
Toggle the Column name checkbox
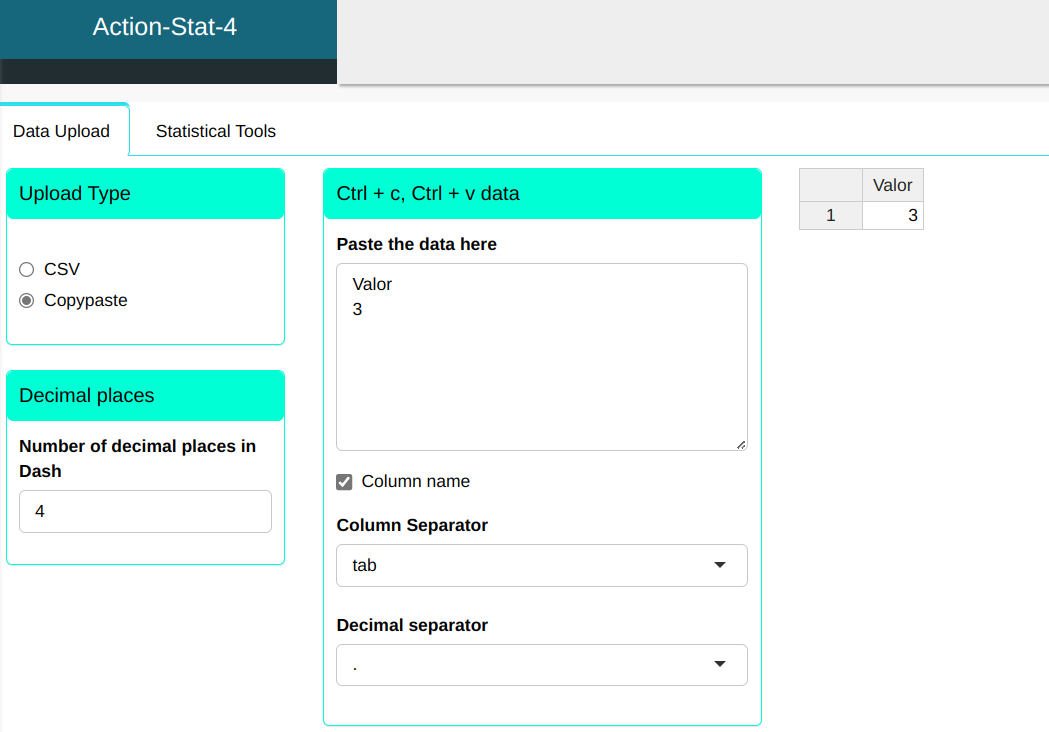click(344, 482)
